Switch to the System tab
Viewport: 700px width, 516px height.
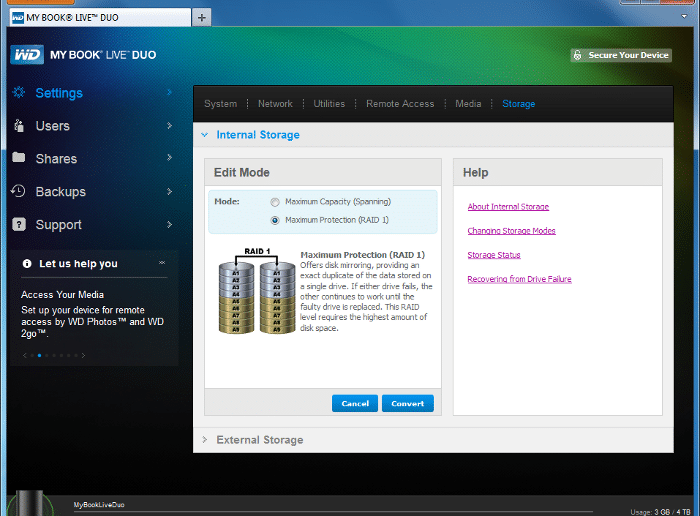coord(221,104)
